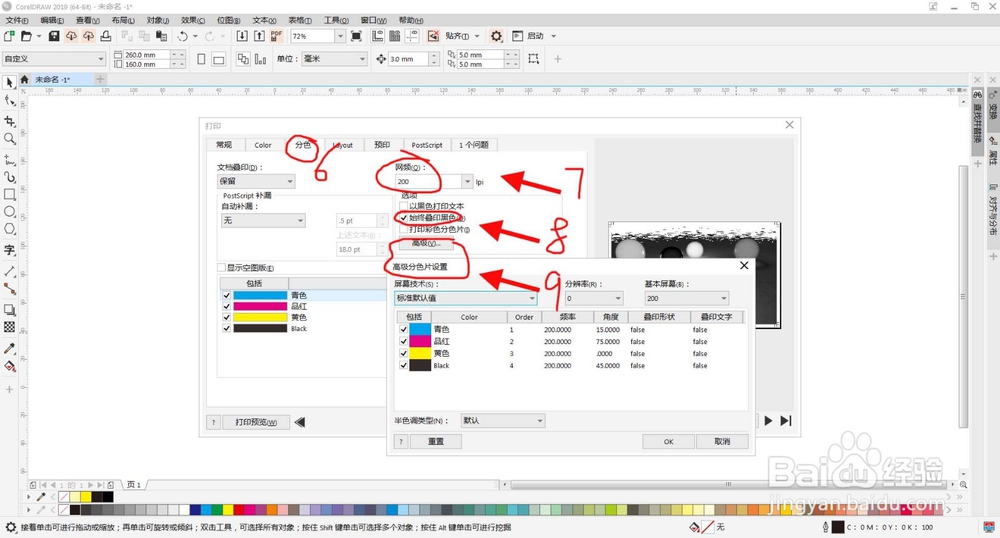Click the next page play arrow in preview
This screenshot has width=1000, height=538.
[768, 421]
